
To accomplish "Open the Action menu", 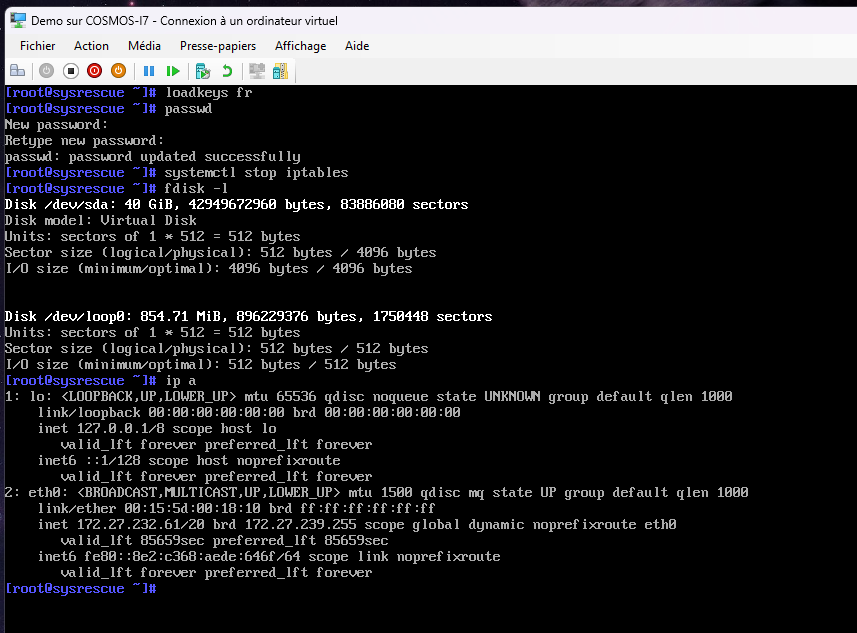I will tap(91, 46).
